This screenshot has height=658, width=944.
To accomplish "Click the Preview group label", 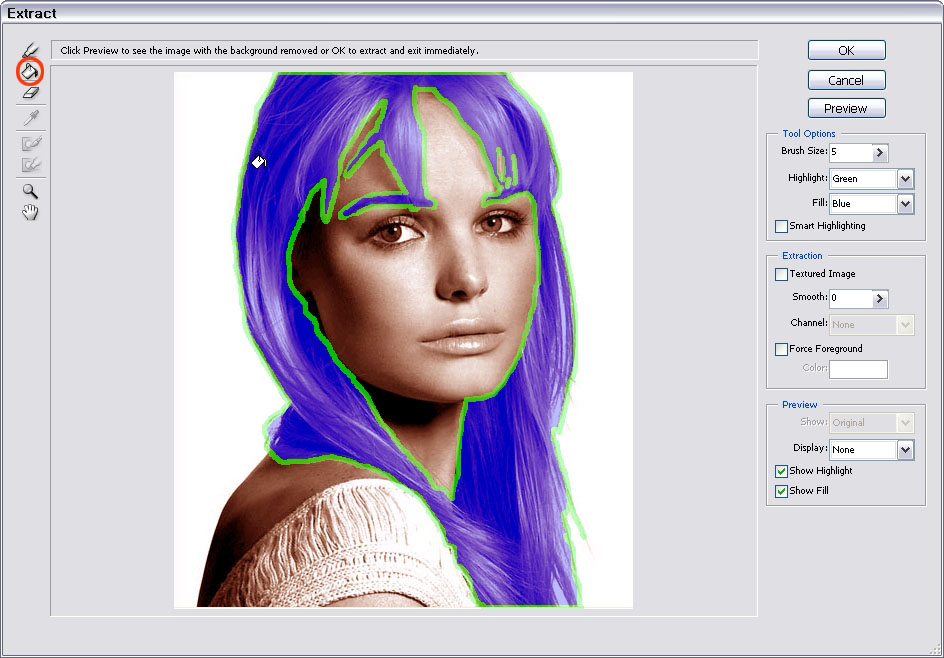I will tap(800, 405).
